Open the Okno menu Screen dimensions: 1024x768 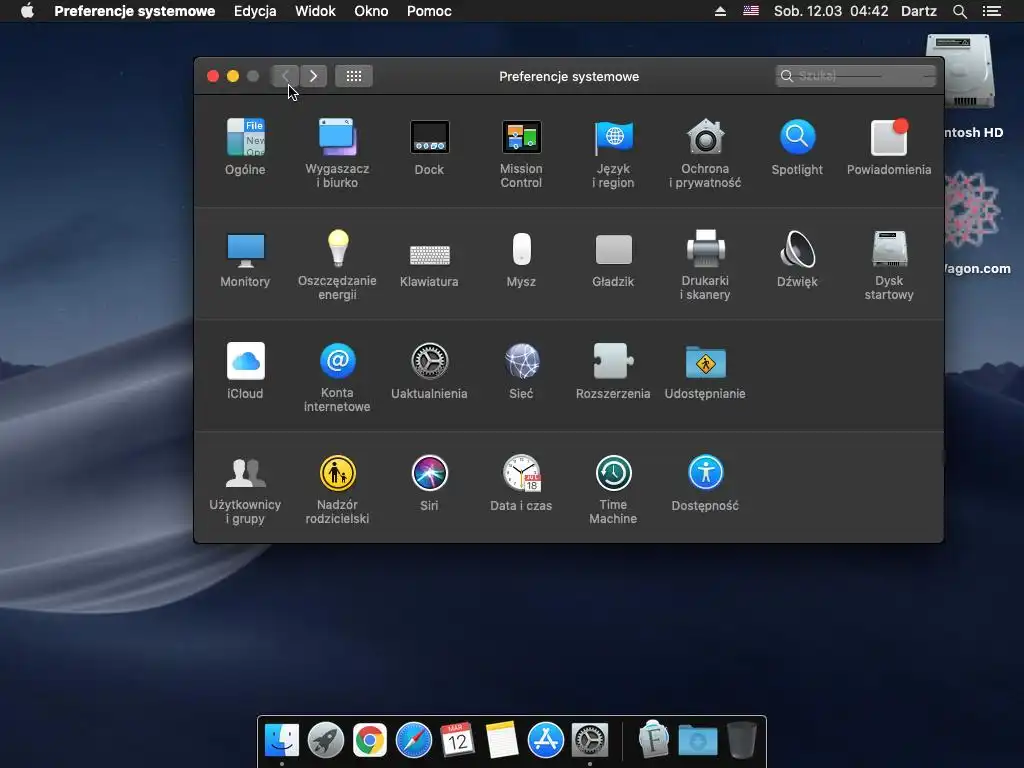point(372,11)
